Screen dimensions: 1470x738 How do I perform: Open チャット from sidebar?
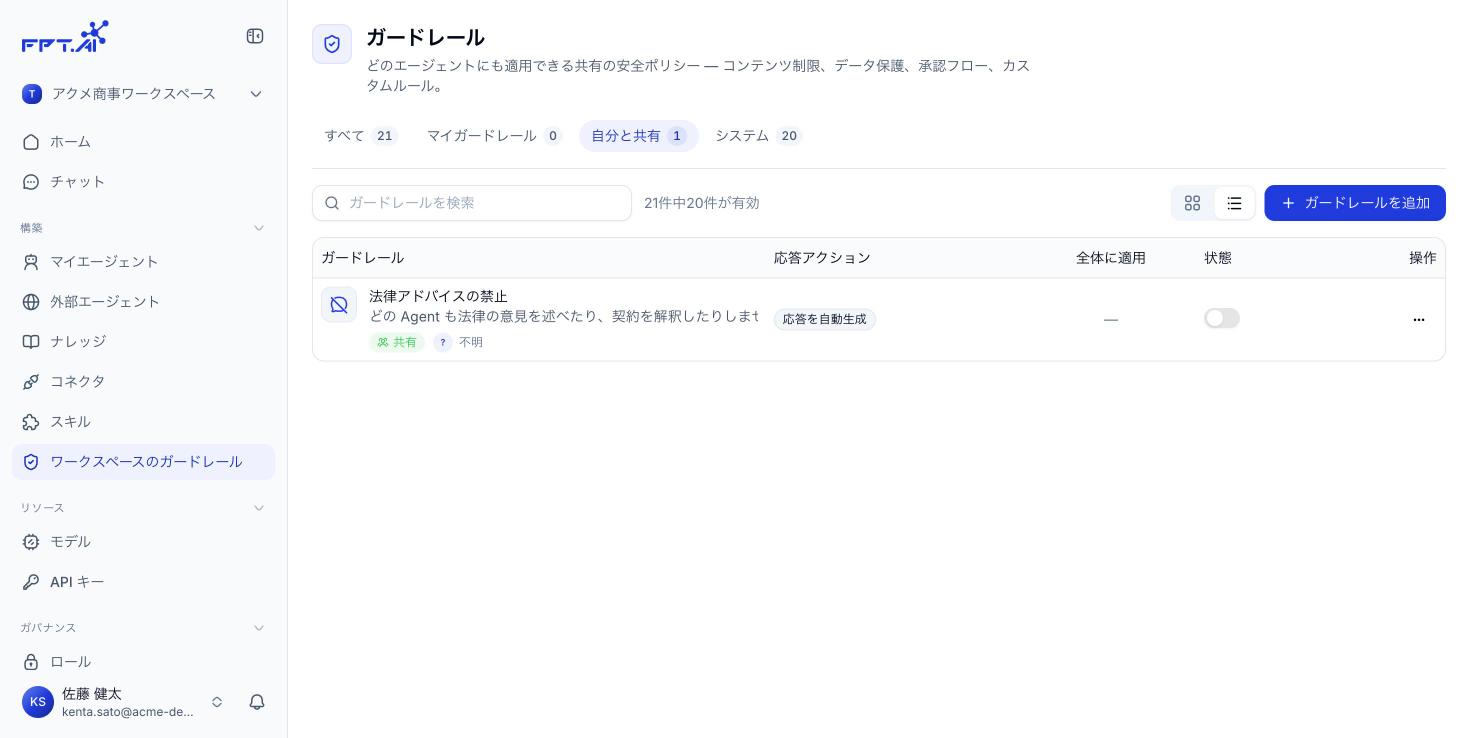(143, 182)
